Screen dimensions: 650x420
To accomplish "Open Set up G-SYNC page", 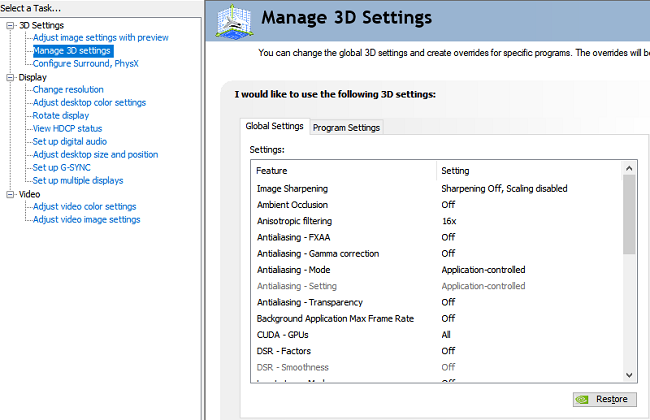I will click(65, 167).
